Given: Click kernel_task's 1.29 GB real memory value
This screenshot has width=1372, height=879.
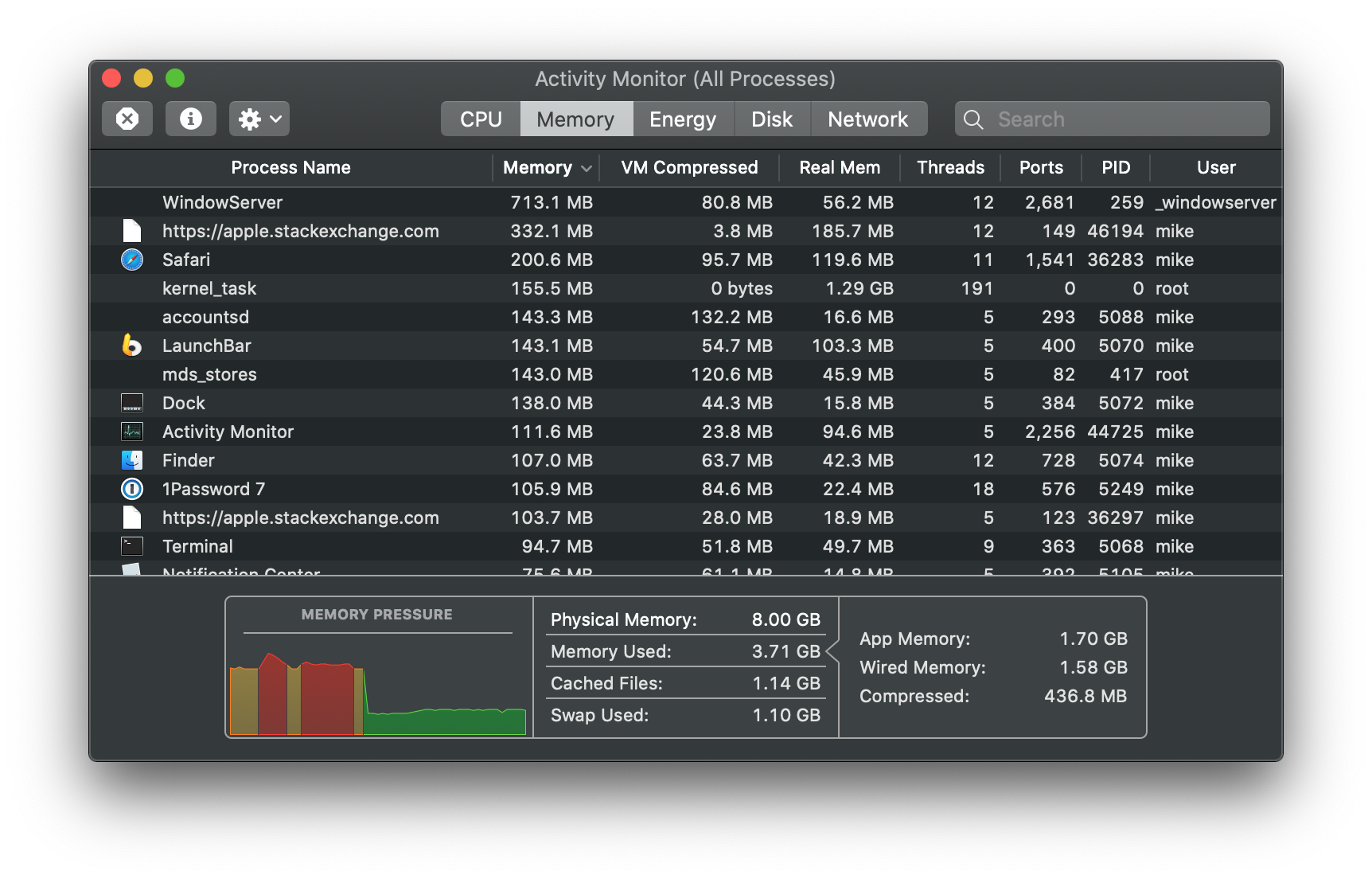Looking at the screenshot, I should pos(859,288).
